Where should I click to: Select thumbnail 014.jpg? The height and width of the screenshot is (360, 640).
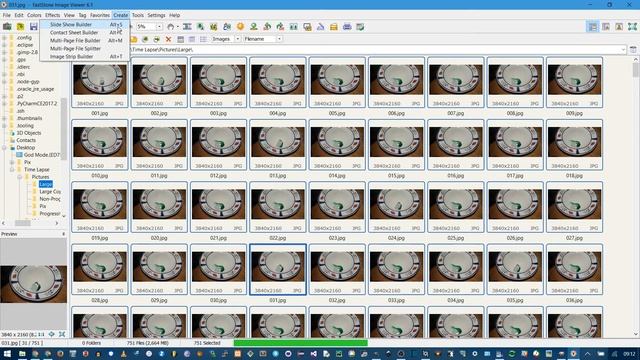coord(337,145)
